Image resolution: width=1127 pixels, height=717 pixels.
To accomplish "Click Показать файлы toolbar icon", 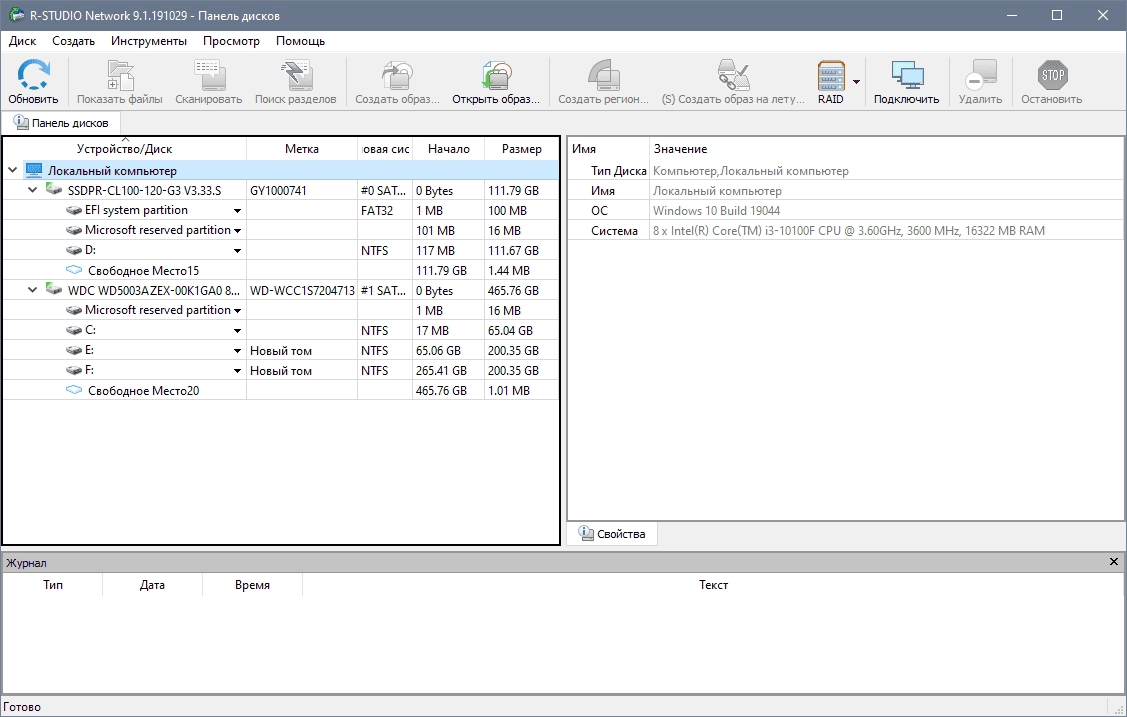I will tap(120, 75).
